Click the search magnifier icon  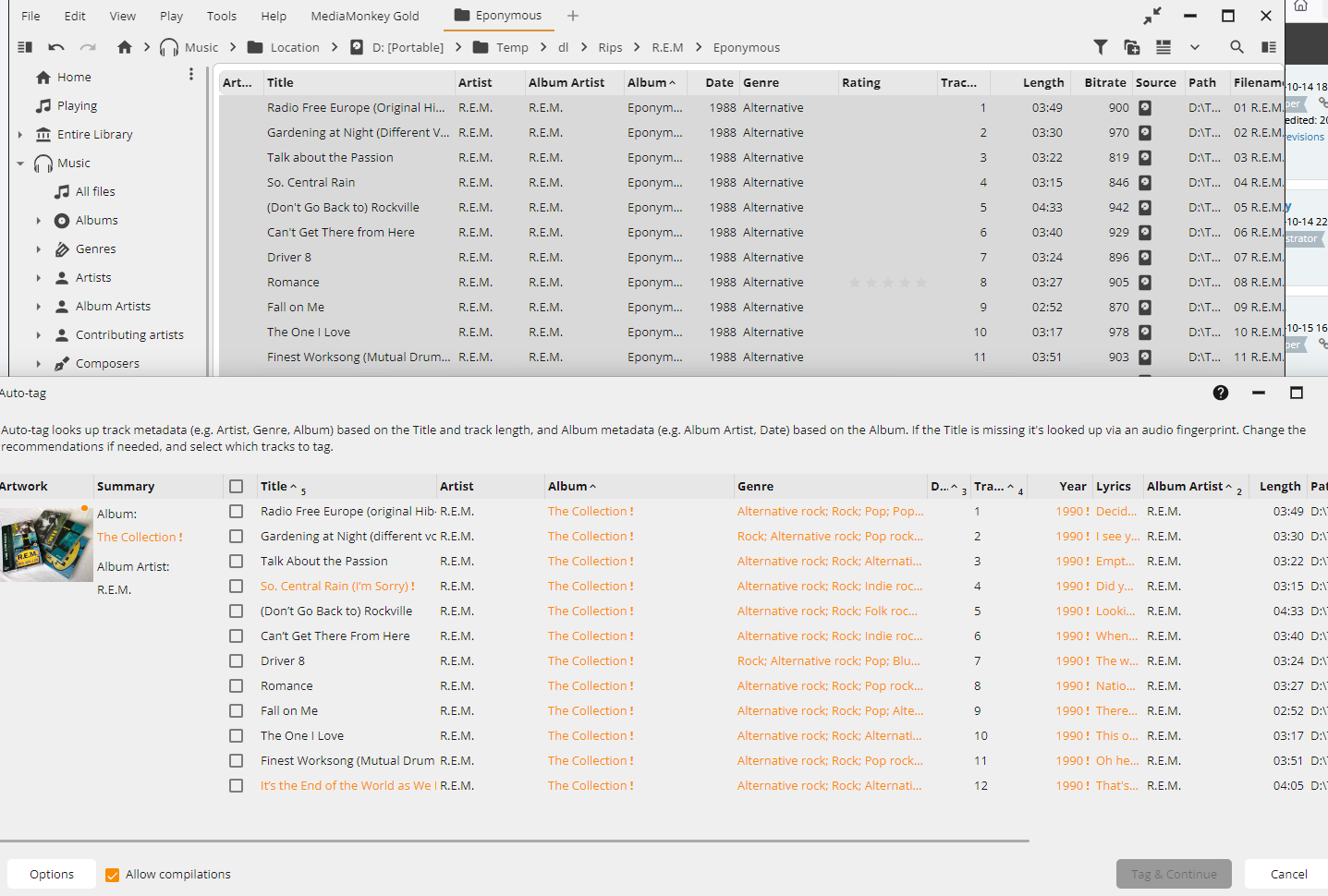click(1237, 47)
